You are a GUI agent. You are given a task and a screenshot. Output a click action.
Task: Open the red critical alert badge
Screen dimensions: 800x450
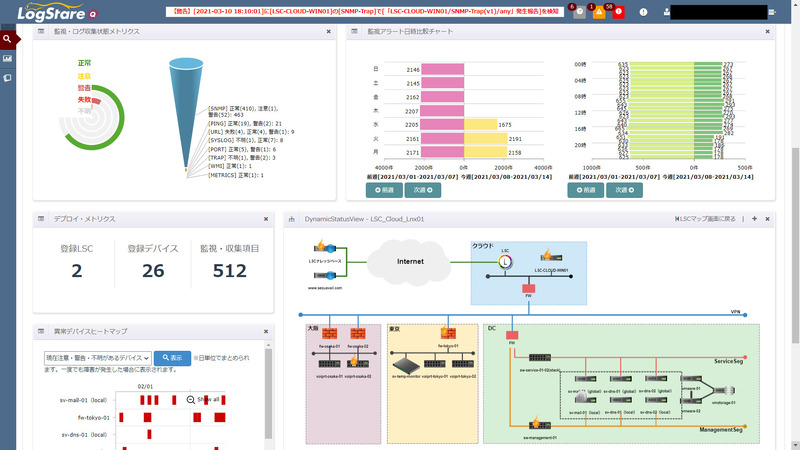(x=619, y=12)
